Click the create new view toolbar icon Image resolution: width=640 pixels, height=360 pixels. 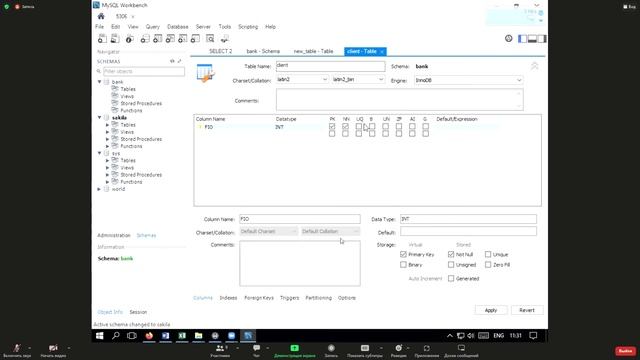[x=170, y=39]
